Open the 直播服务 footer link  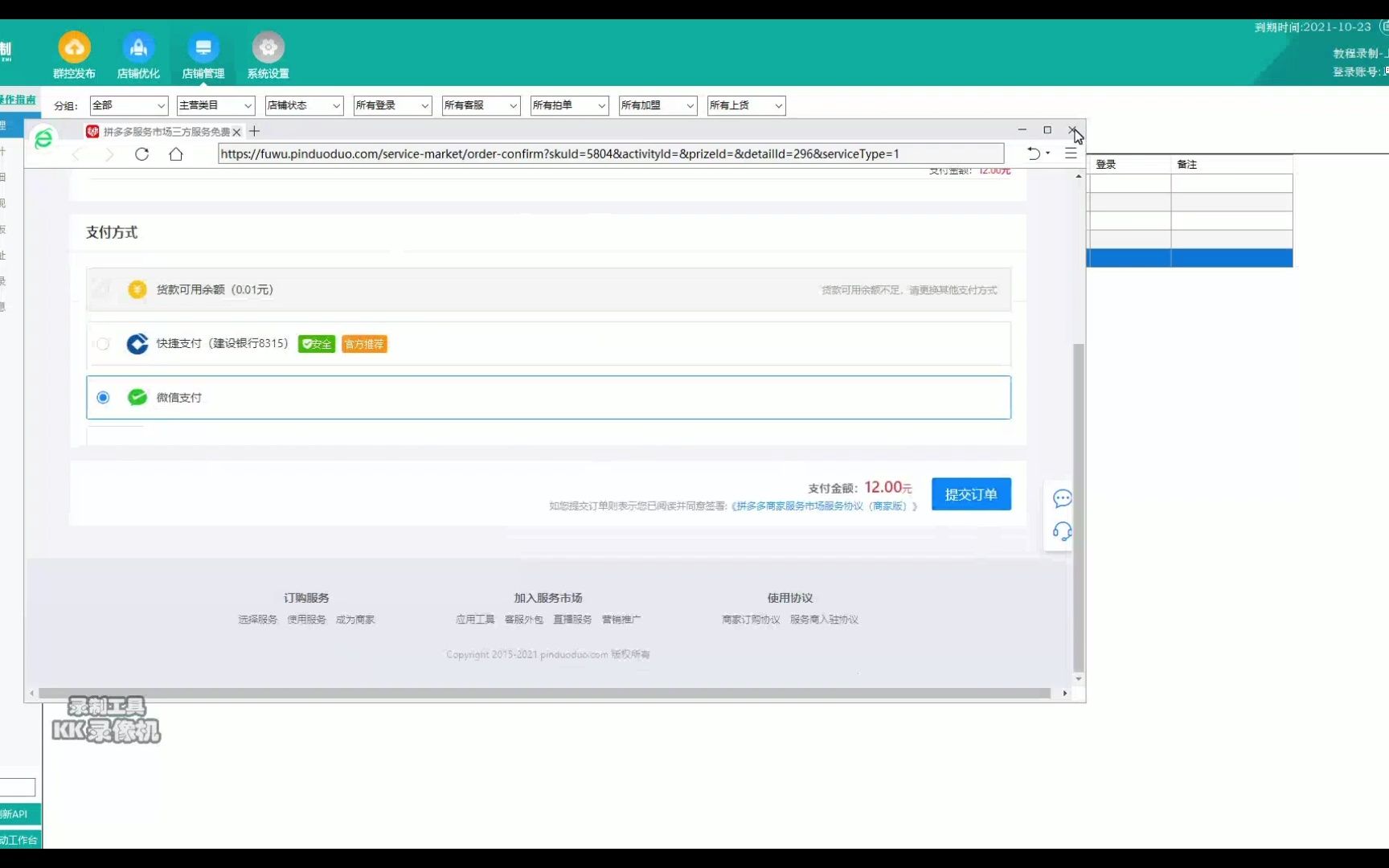tap(572, 620)
